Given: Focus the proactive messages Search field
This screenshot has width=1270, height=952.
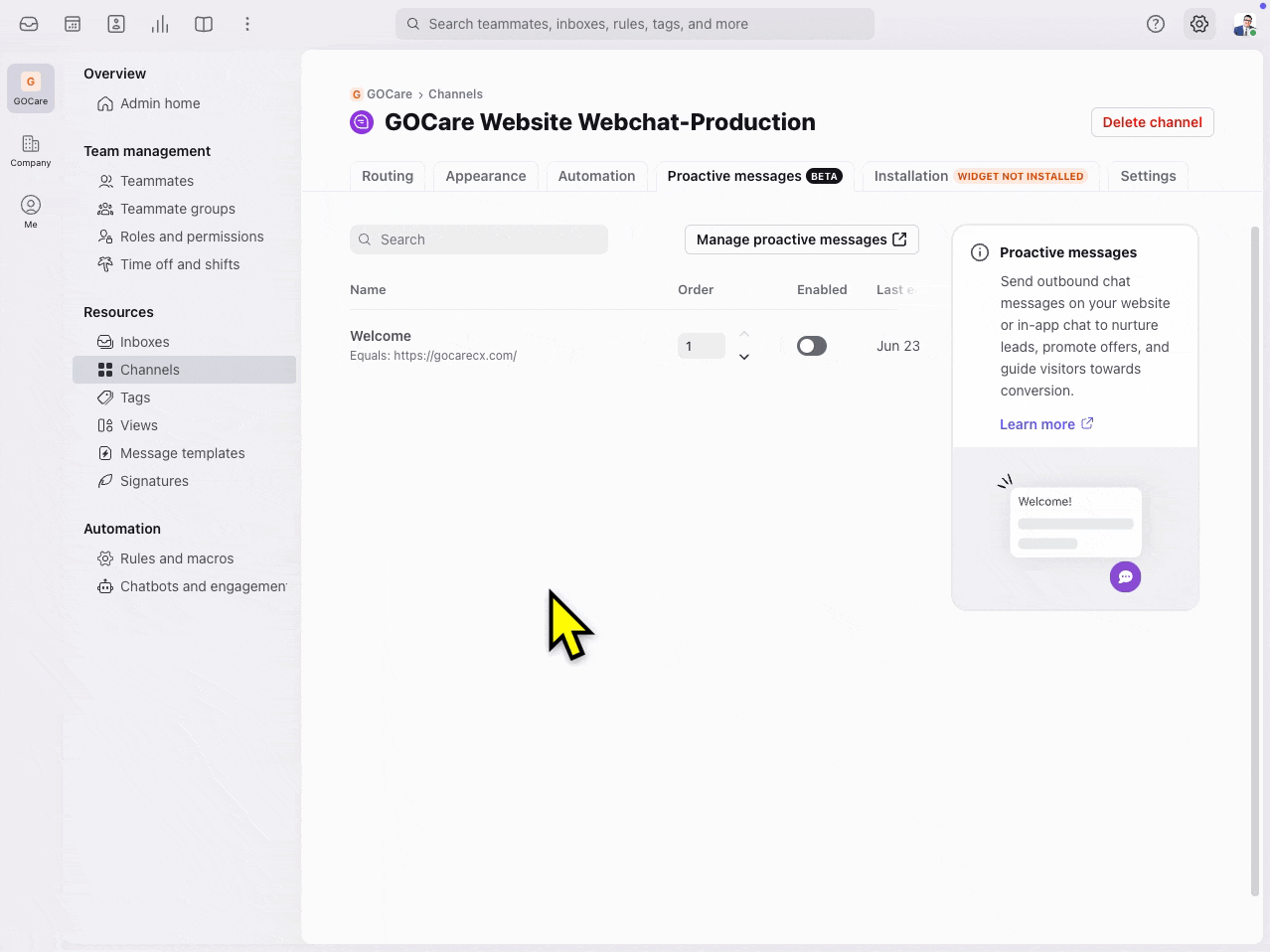Looking at the screenshot, I should [479, 239].
